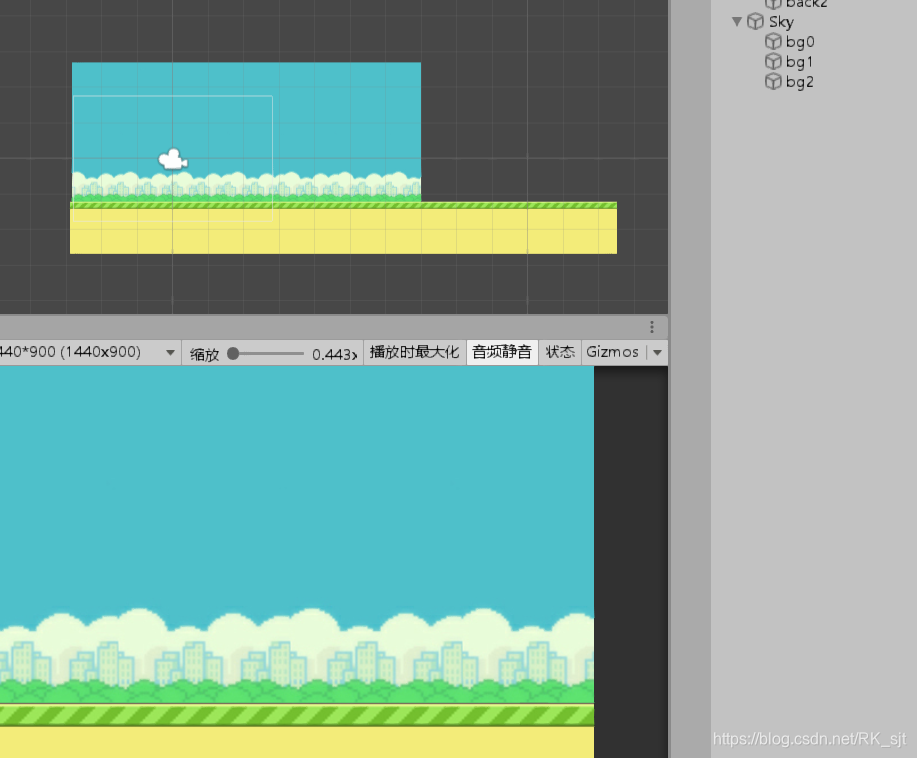917x758 pixels.
Task: Select the back2 object in hierarchy
Action: coord(806,4)
